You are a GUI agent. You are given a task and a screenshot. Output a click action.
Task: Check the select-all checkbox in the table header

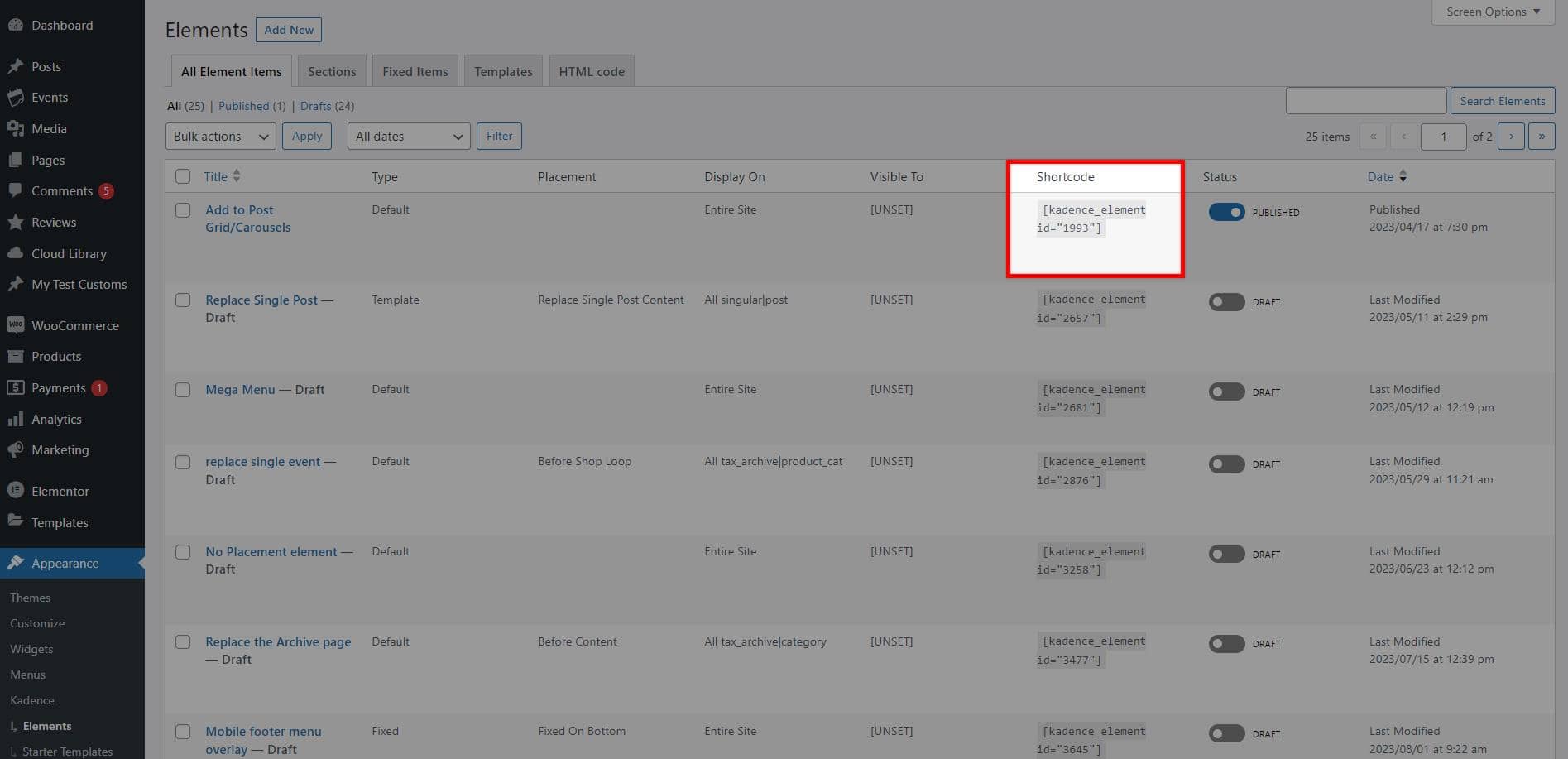(183, 175)
